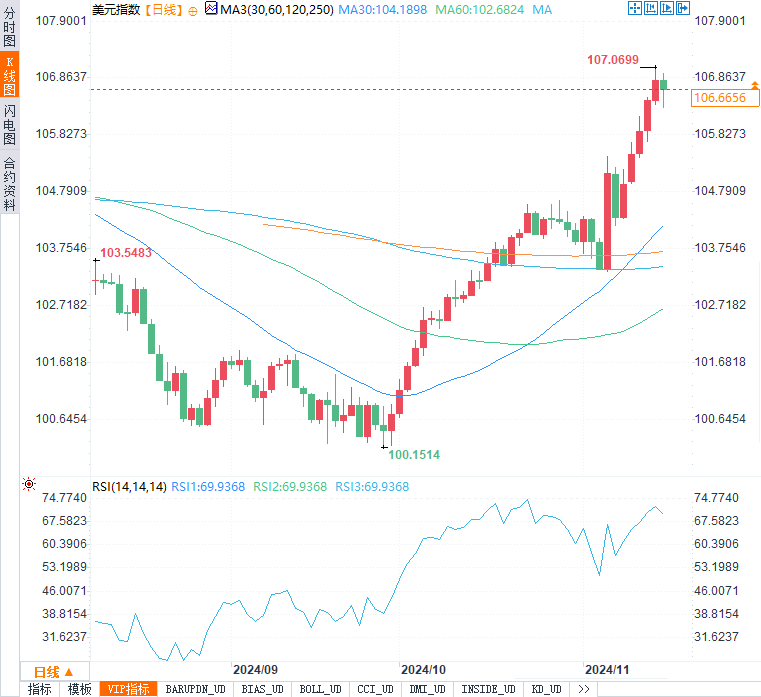Click the 【日线】 period label in title
Image resolution: width=761 pixels, height=697 pixels.
[x=164, y=10]
